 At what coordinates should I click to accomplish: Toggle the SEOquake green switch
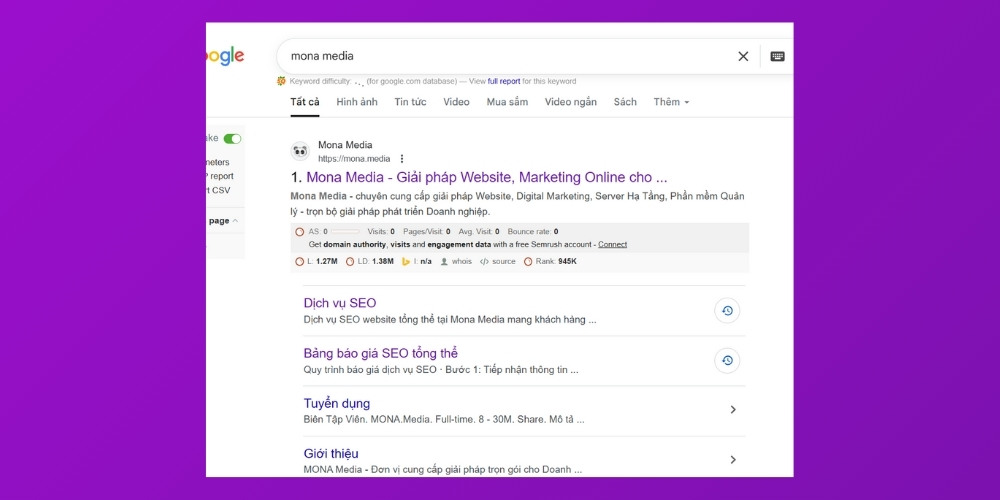coord(232,138)
